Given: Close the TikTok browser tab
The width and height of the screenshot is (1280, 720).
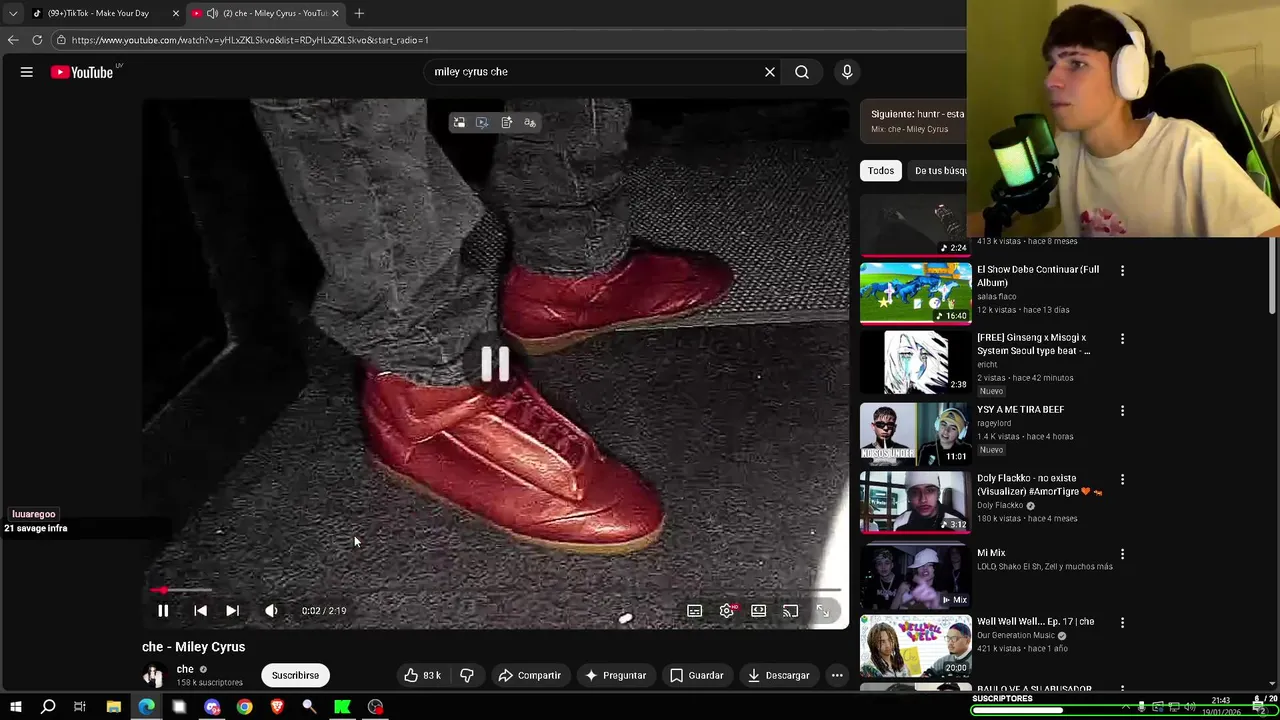Looking at the screenshot, I should coord(175,13).
